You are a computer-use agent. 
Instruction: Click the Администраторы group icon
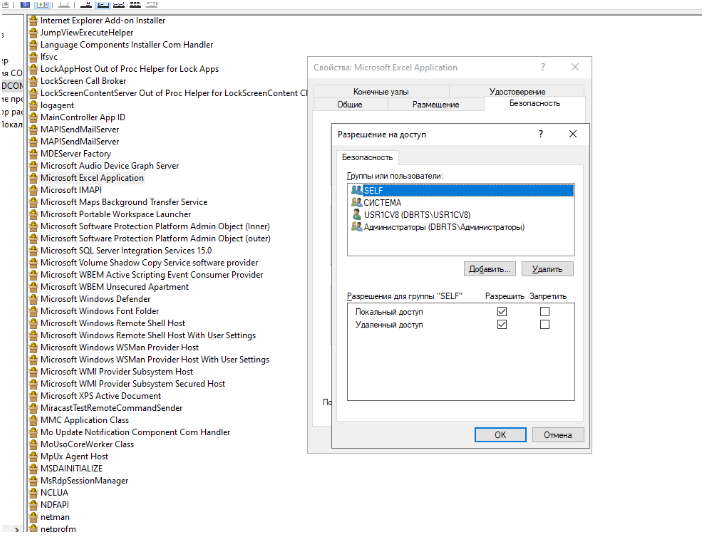tap(357, 227)
